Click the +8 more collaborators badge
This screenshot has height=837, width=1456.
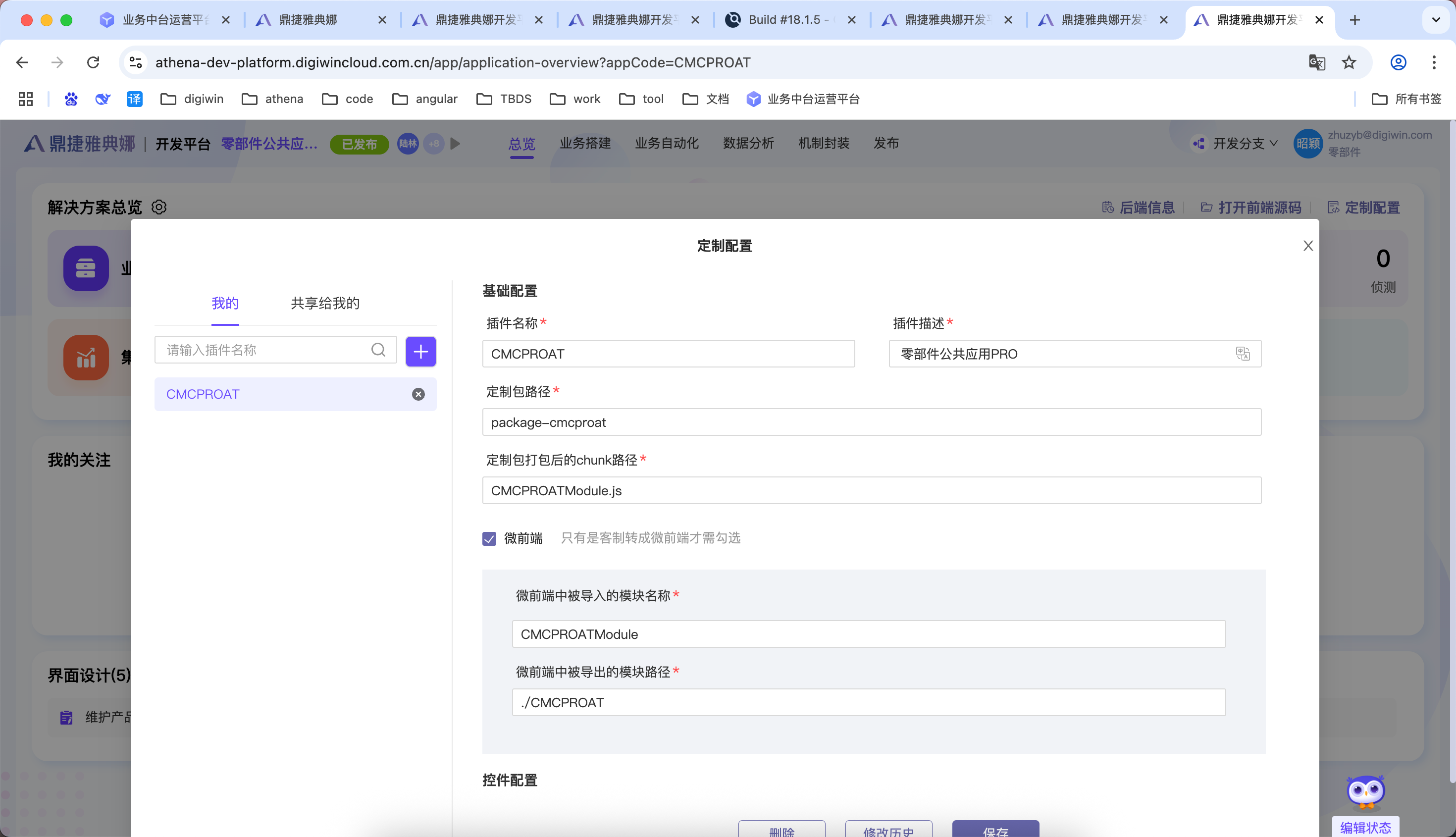pos(434,144)
